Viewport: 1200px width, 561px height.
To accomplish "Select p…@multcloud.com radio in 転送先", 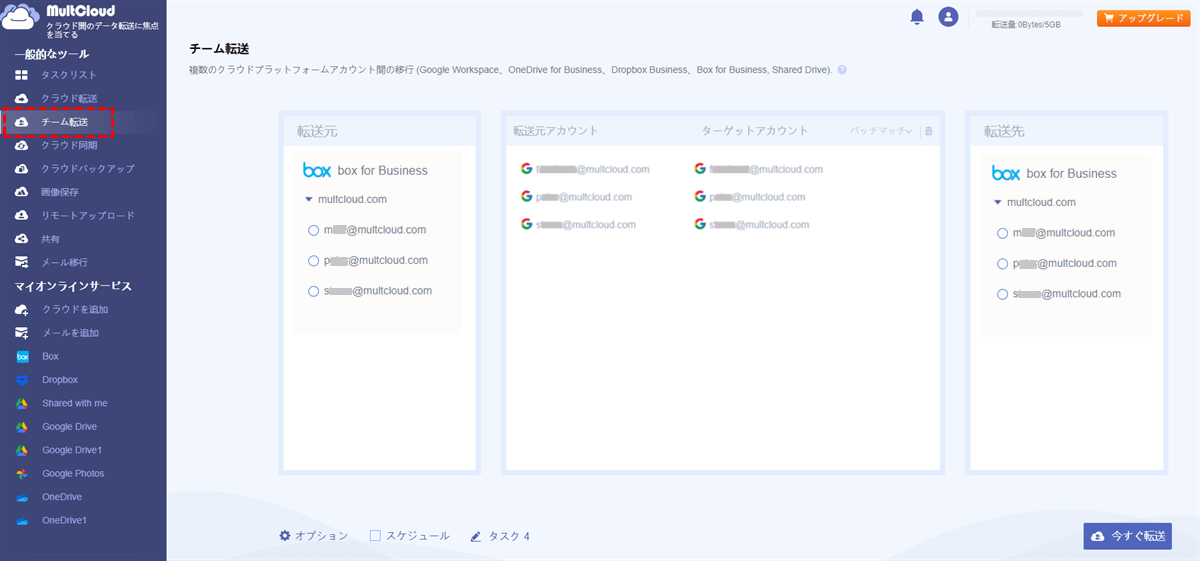I will pyautogui.click(x=1003, y=264).
